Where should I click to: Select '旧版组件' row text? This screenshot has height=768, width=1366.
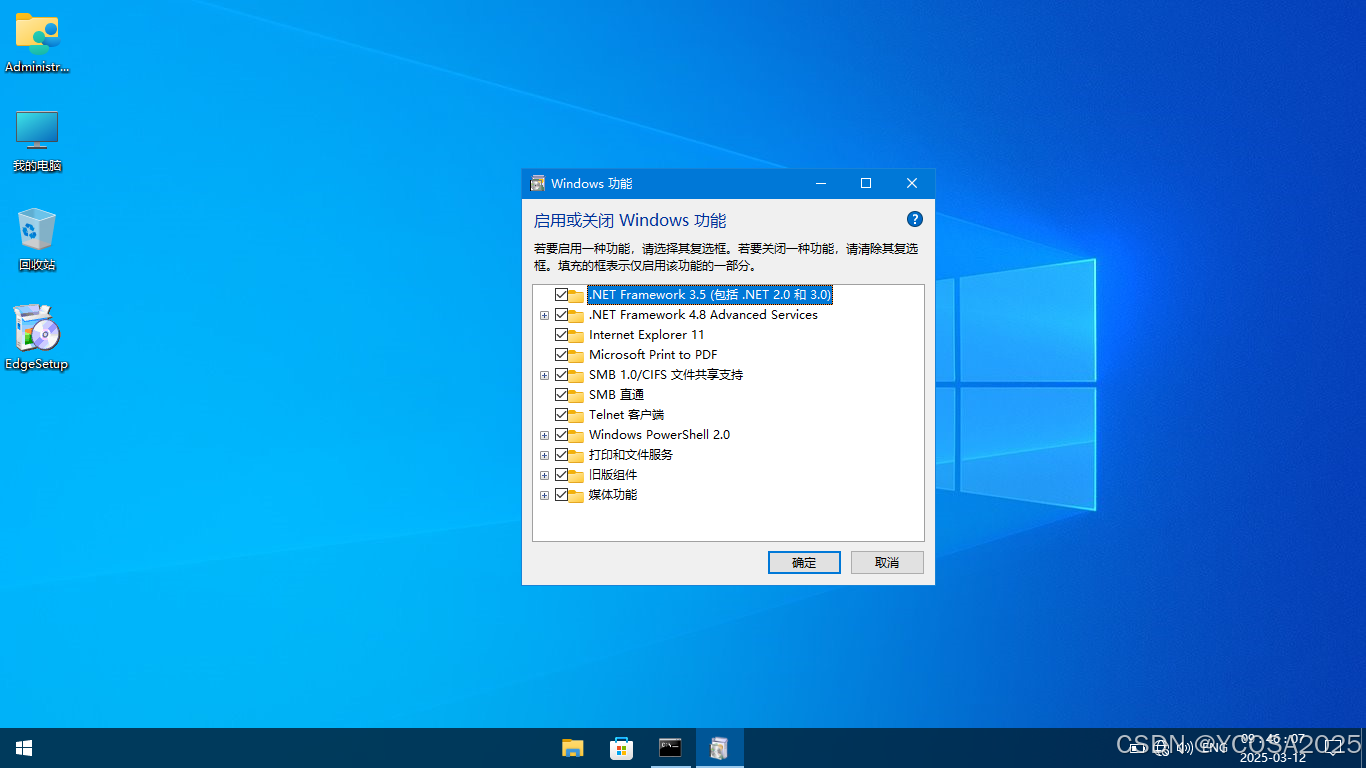pyautogui.click(x=613, y=475)
